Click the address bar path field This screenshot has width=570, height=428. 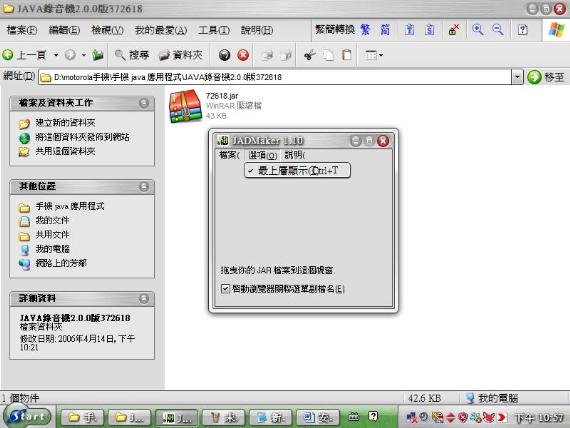click(x=275, y=77)
